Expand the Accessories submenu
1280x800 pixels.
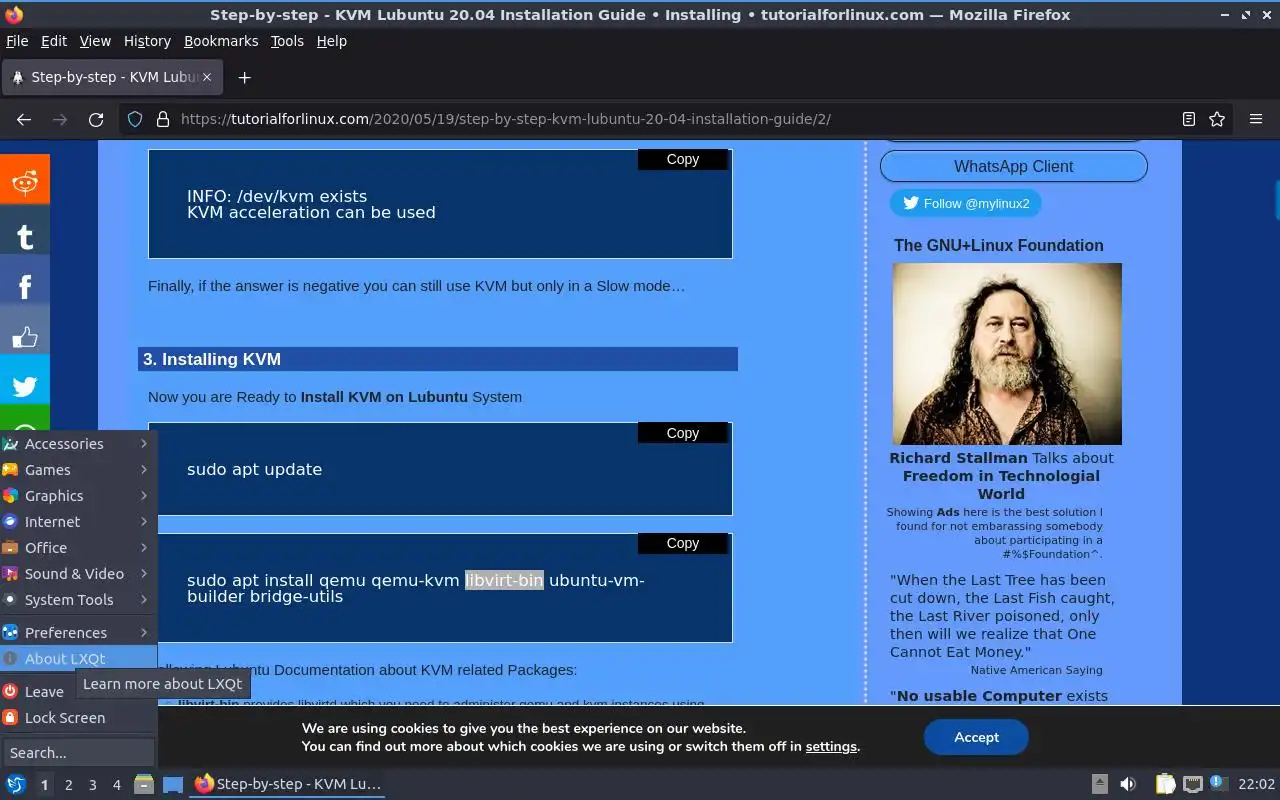[x=78, y=444]
